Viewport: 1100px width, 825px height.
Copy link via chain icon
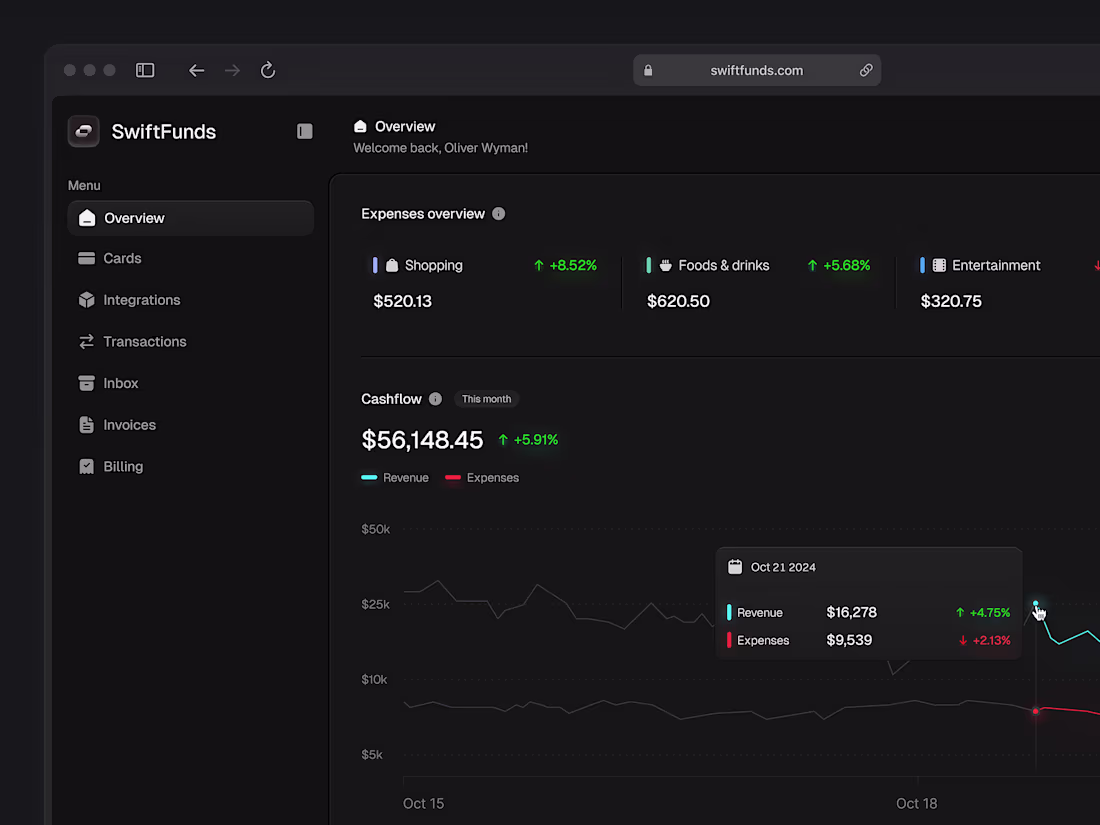click(x=866, y=70)
